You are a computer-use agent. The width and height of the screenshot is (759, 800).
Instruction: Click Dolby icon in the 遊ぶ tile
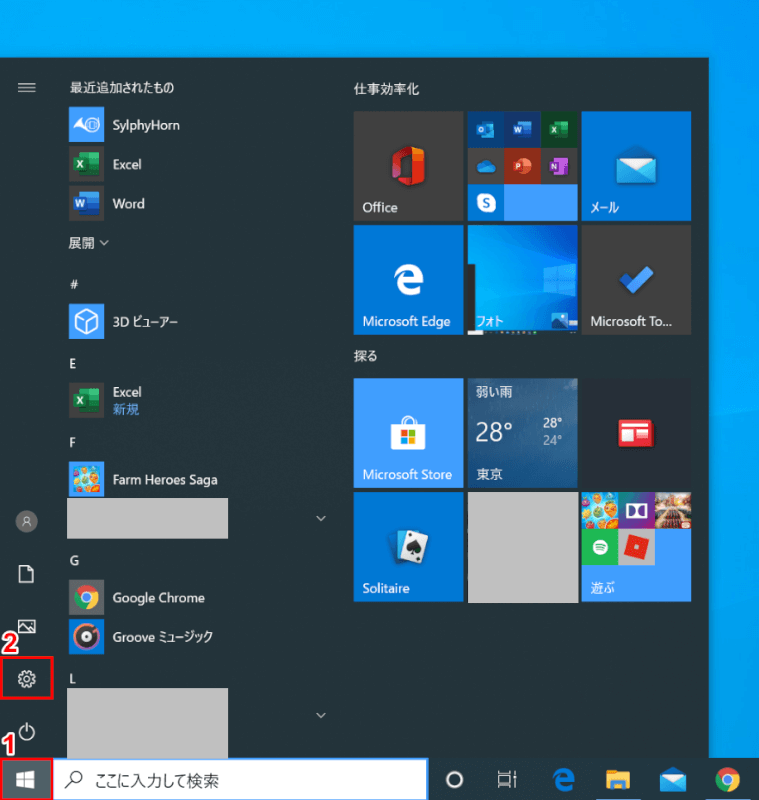[636, 510]
